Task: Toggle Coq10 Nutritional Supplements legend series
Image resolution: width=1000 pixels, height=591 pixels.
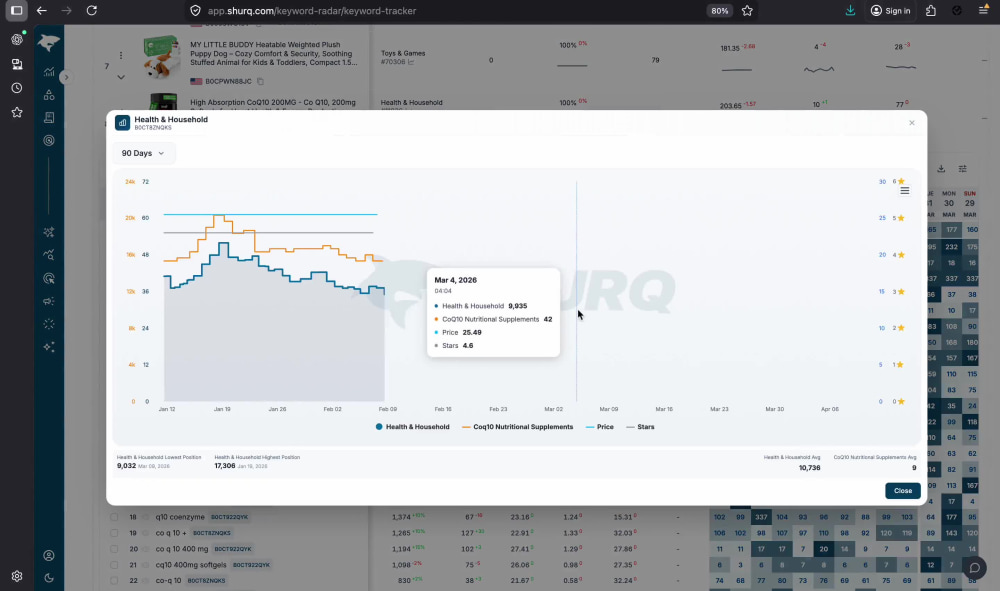Action: [517, 427]
